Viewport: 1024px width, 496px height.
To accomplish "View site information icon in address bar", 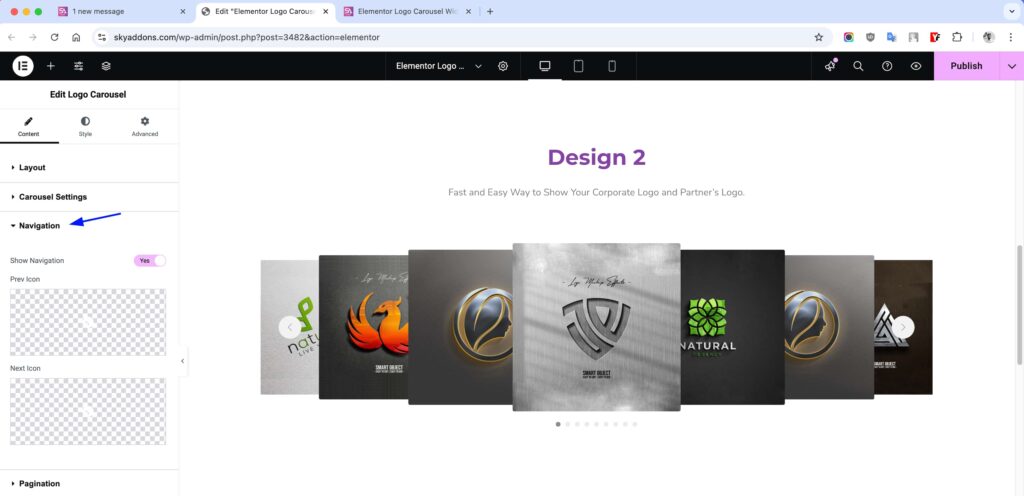I will (x=102, y=37).
